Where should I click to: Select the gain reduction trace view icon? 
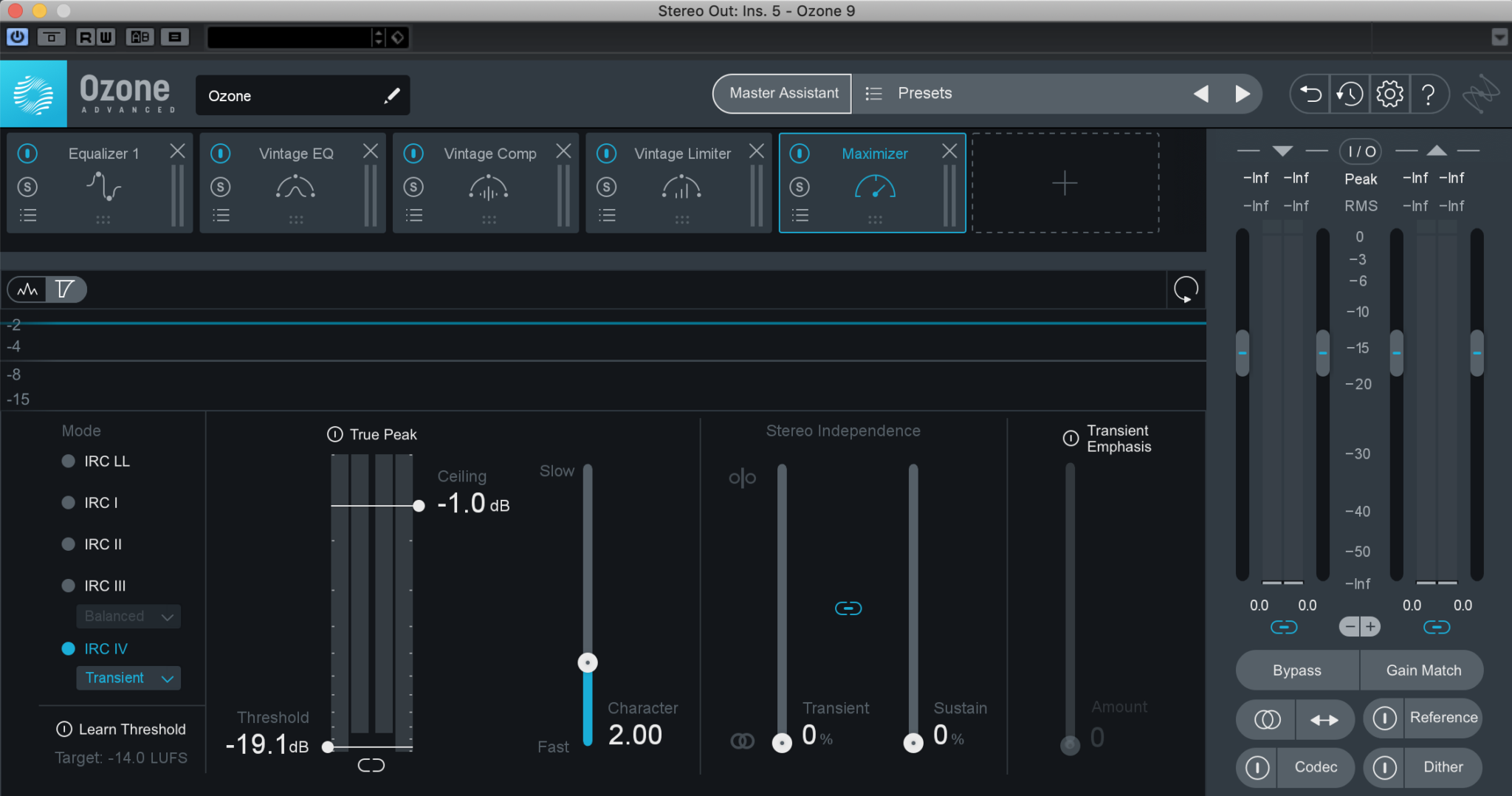click(x=65, y=289)
